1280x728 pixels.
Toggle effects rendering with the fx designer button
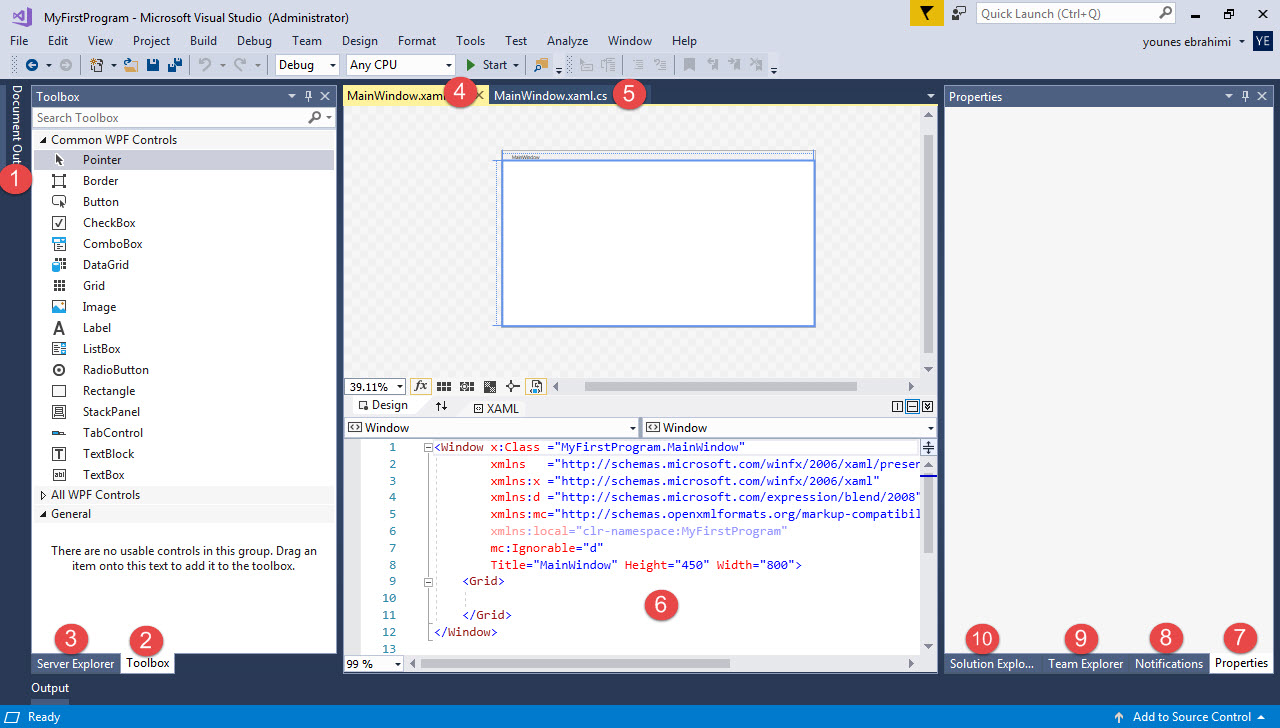tap(419, 386)
